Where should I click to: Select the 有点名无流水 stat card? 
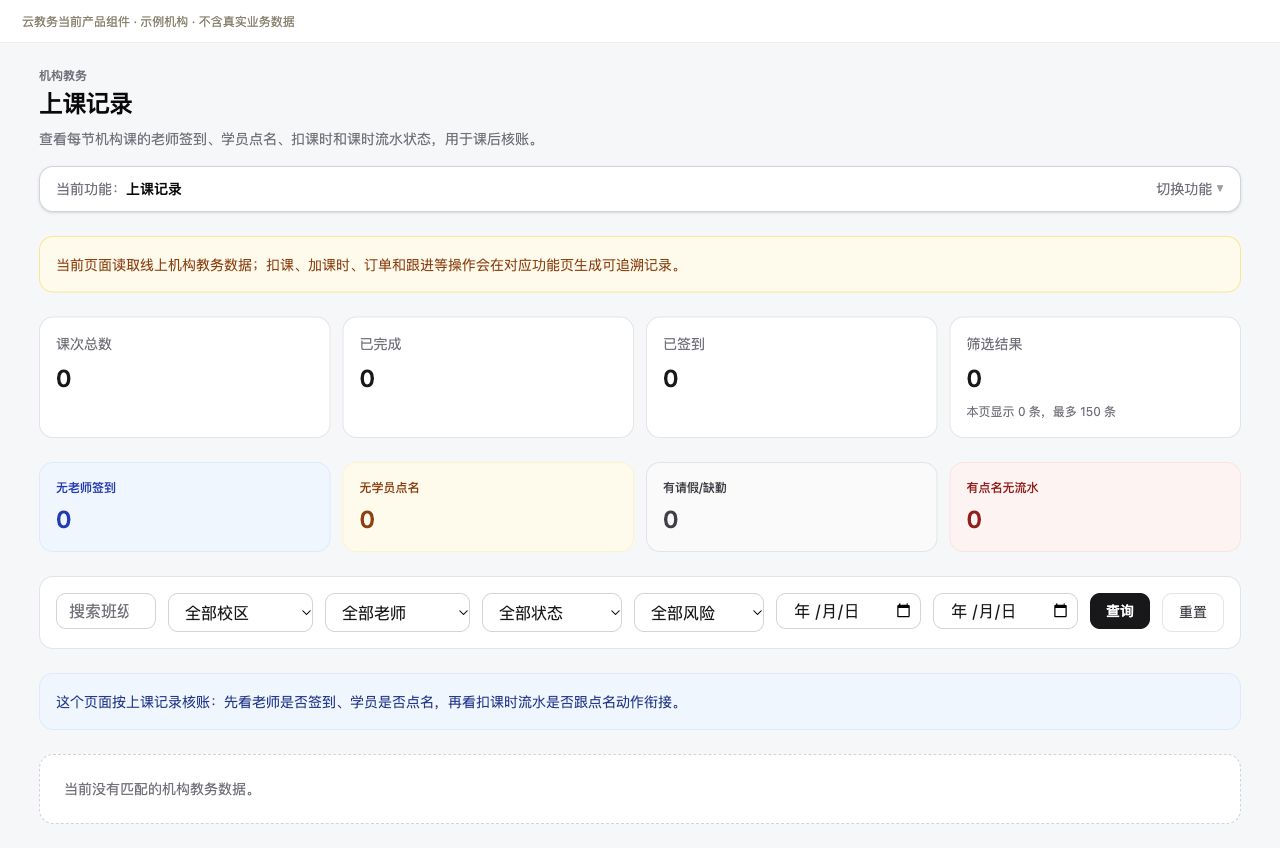pyautogui.click(x=1095, y=507)
